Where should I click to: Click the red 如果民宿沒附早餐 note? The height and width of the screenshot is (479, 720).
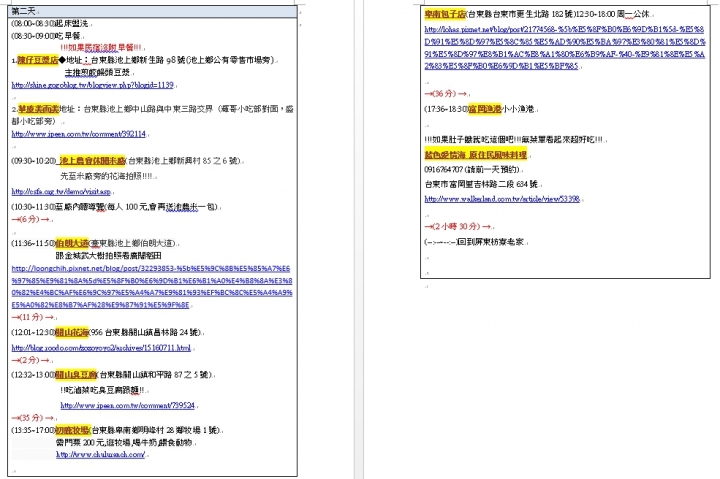[x=101, y=47]
